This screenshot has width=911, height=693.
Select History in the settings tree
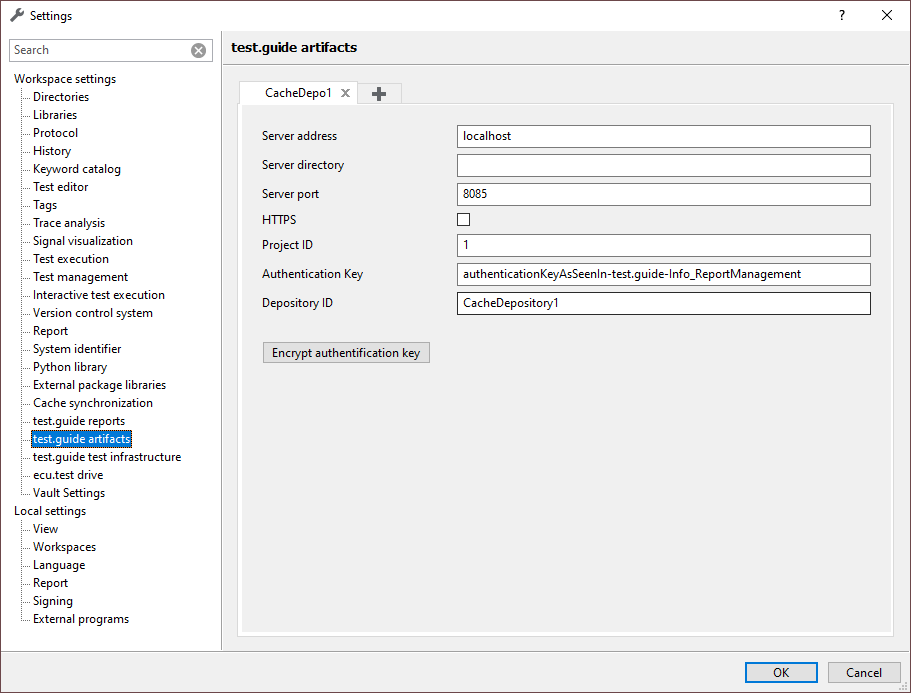point(52,151)
